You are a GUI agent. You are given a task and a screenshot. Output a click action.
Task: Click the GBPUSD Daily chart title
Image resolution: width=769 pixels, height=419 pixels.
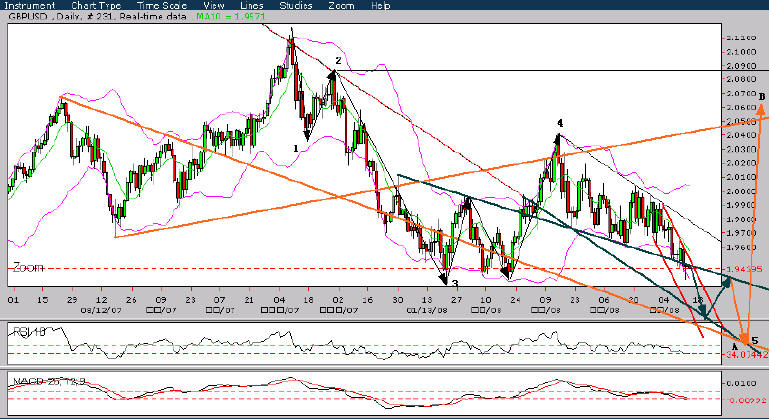pyautogui.click(x=98, y=16)
